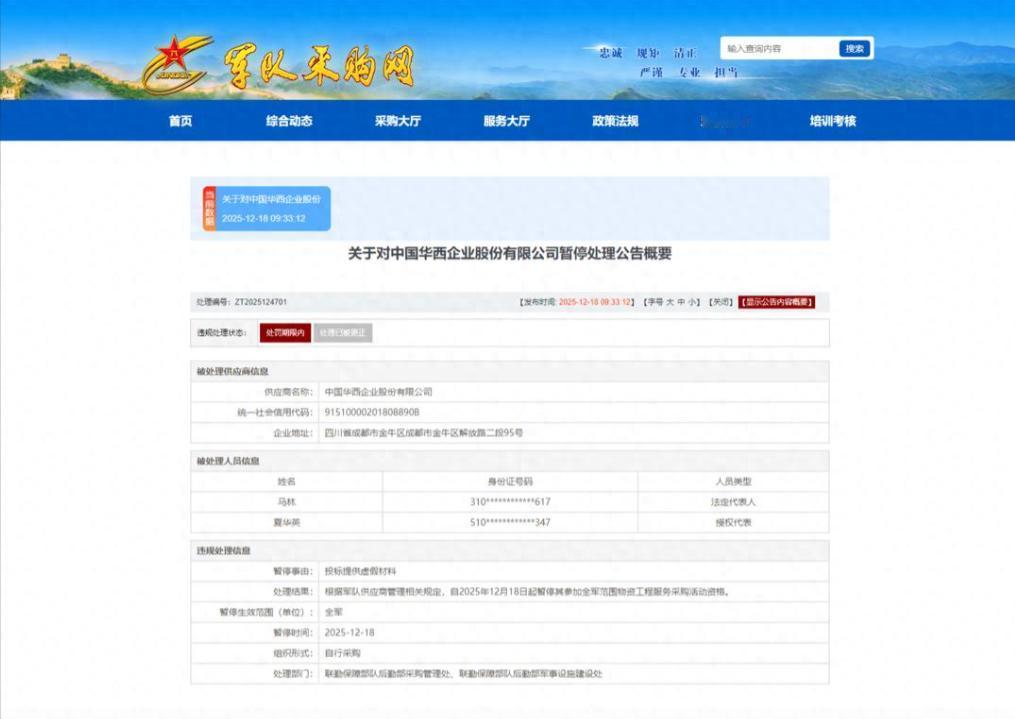Click the name cell 夏华英
Image resolution: width=1015 pixels, height=719 pixels.
(x=287, y=523)
